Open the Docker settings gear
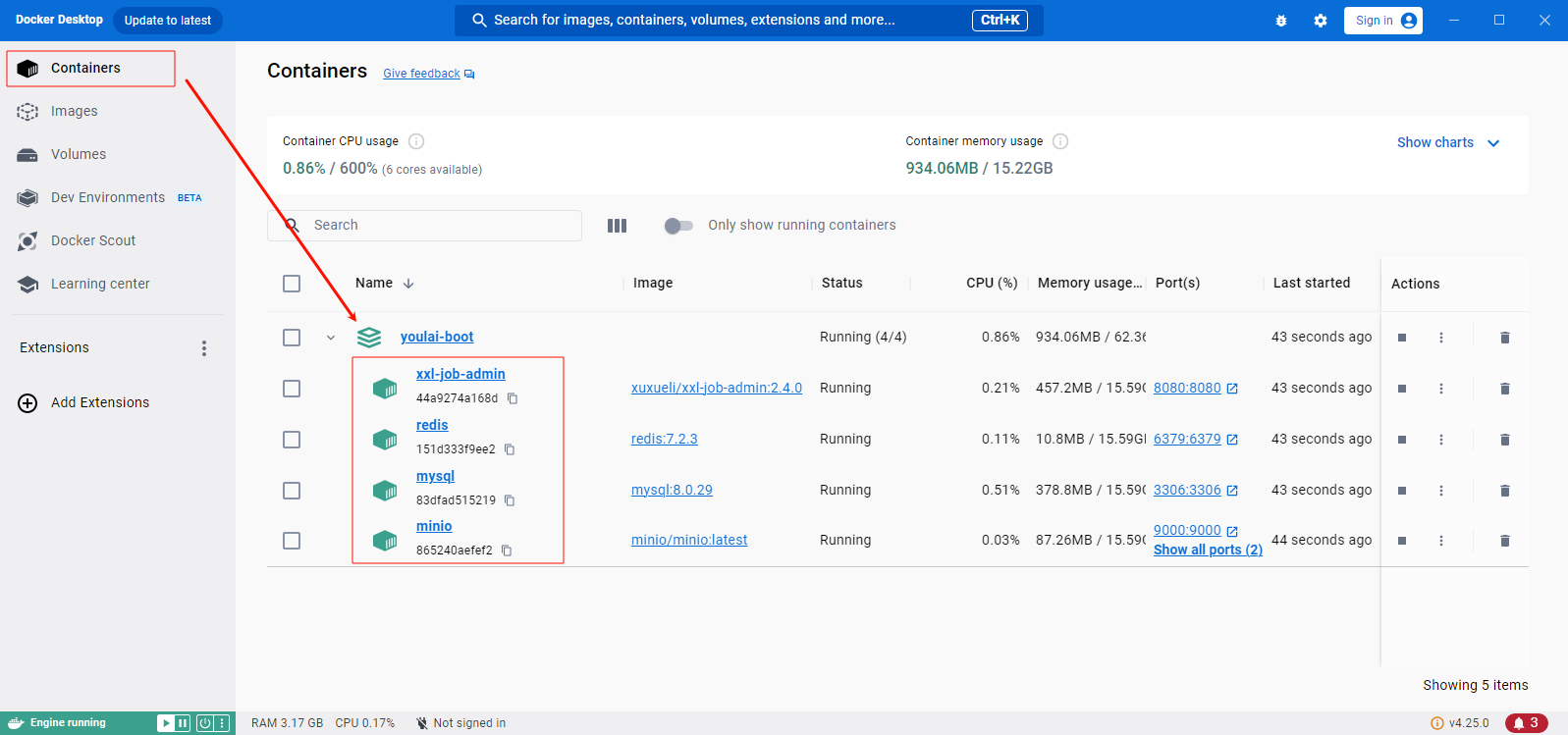The image size is (1568, 735). [x=1321, y=21]
